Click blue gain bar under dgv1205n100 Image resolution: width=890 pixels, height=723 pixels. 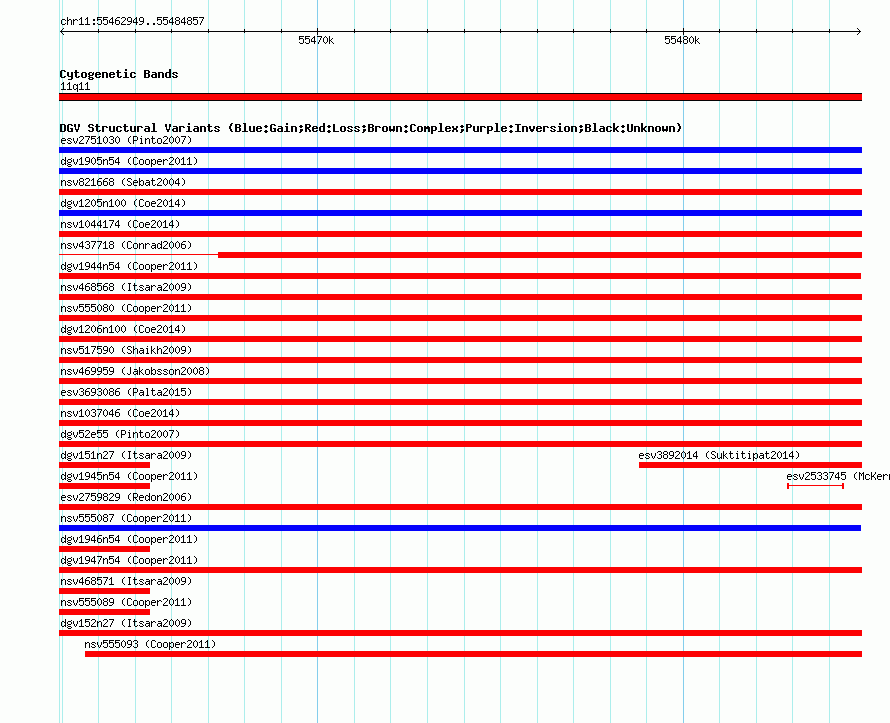(x=460, y=213)
